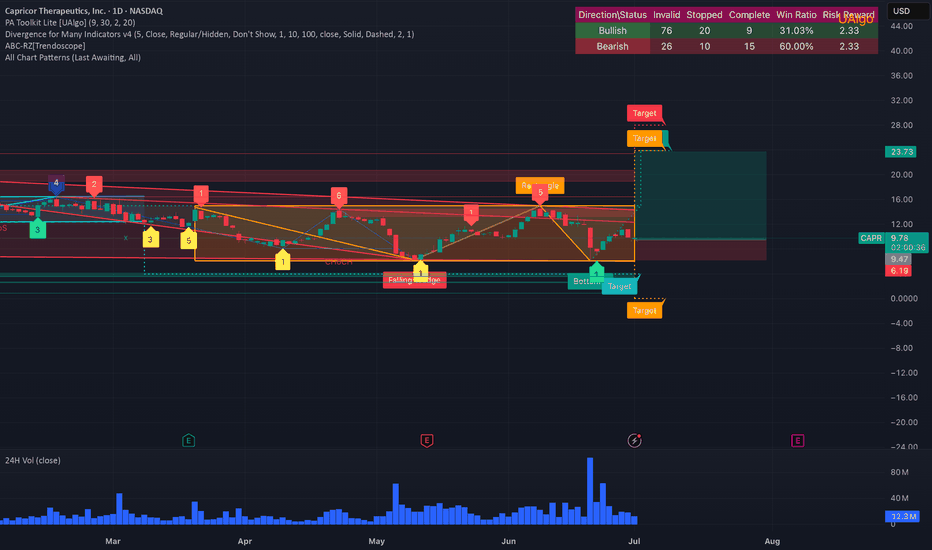The height and width of the screenshot is (550, 932).
Task: Click the 23.73 target price label
Action: pyautogui.click(x=900, y=152)
